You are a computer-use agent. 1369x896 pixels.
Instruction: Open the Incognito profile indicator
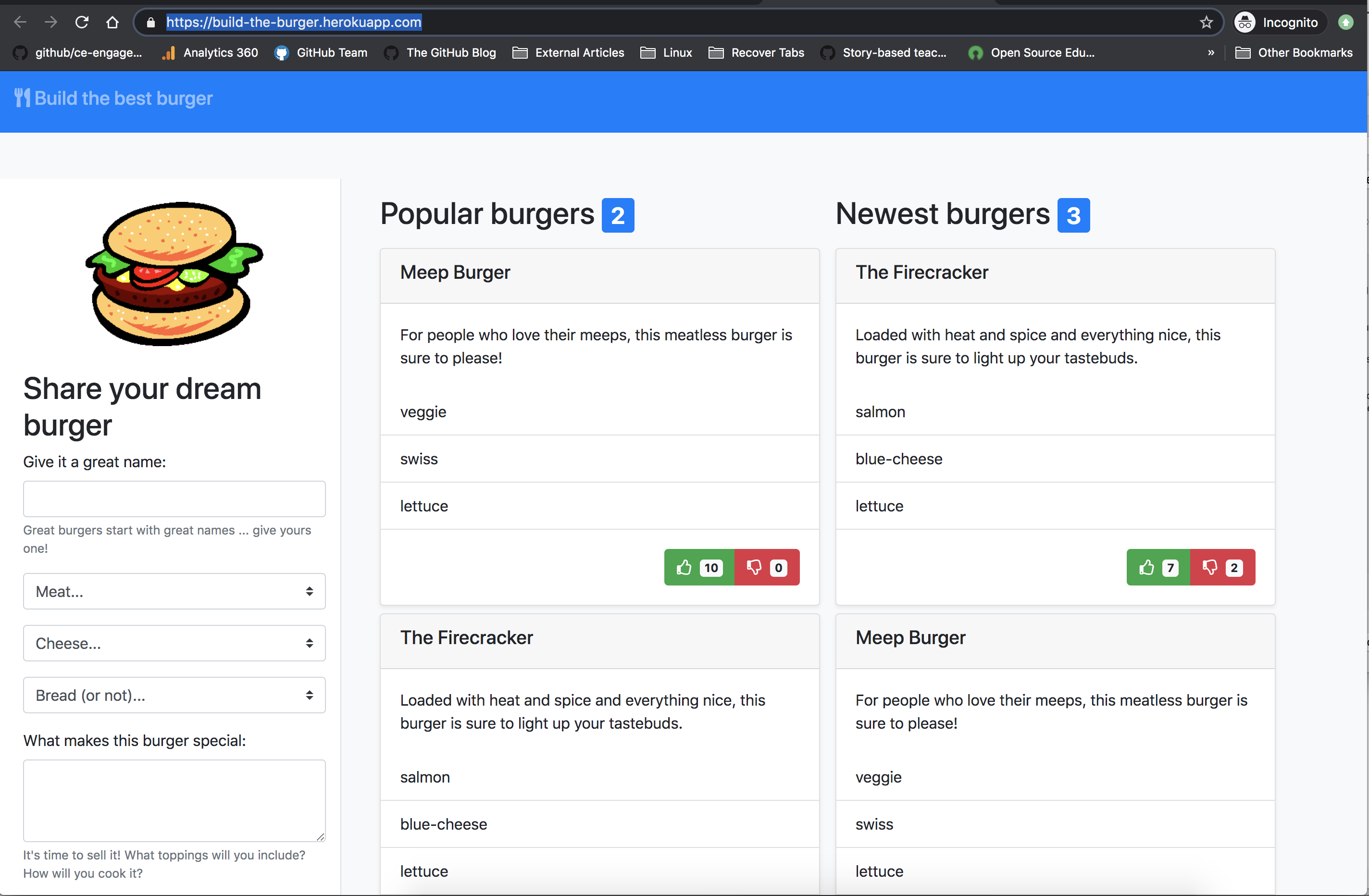(1280, 23)
